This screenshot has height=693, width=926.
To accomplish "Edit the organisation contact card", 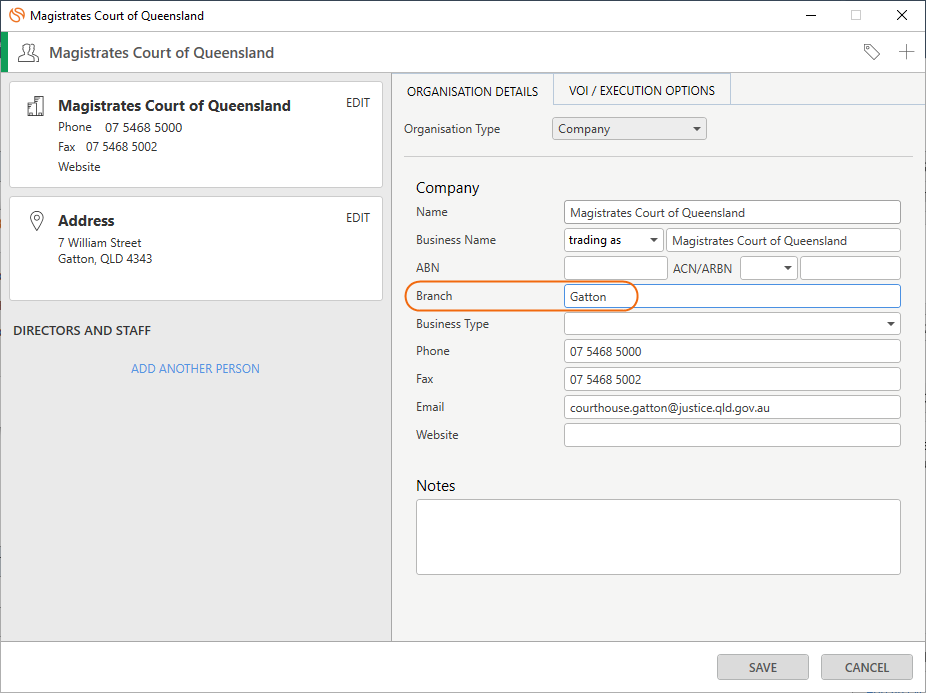I will [358, 103].
